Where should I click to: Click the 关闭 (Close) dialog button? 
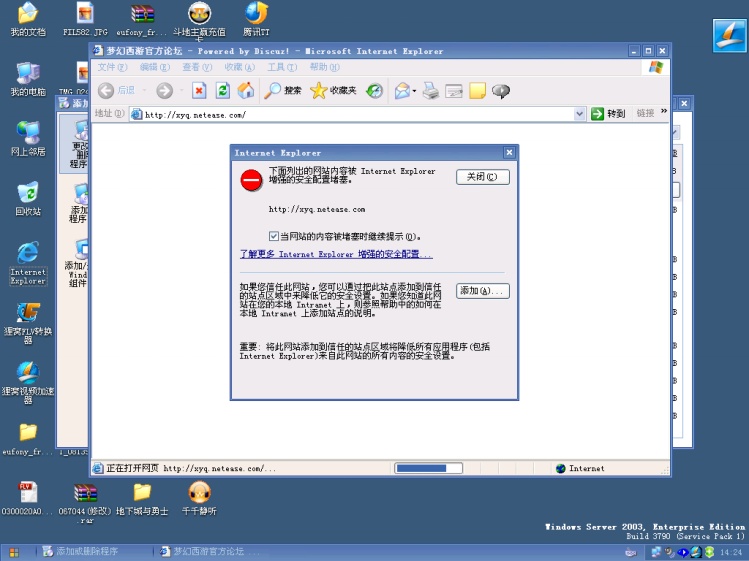[483, 177]
